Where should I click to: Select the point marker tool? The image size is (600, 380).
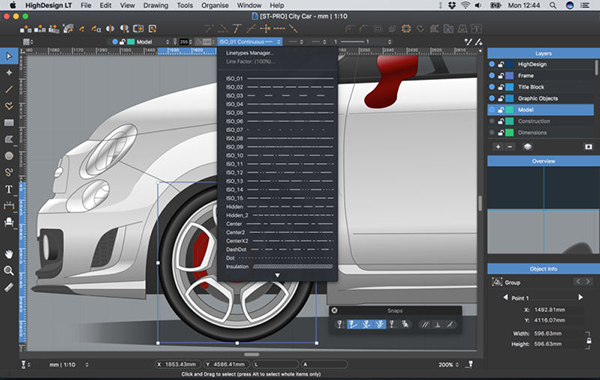pos(9,73)
